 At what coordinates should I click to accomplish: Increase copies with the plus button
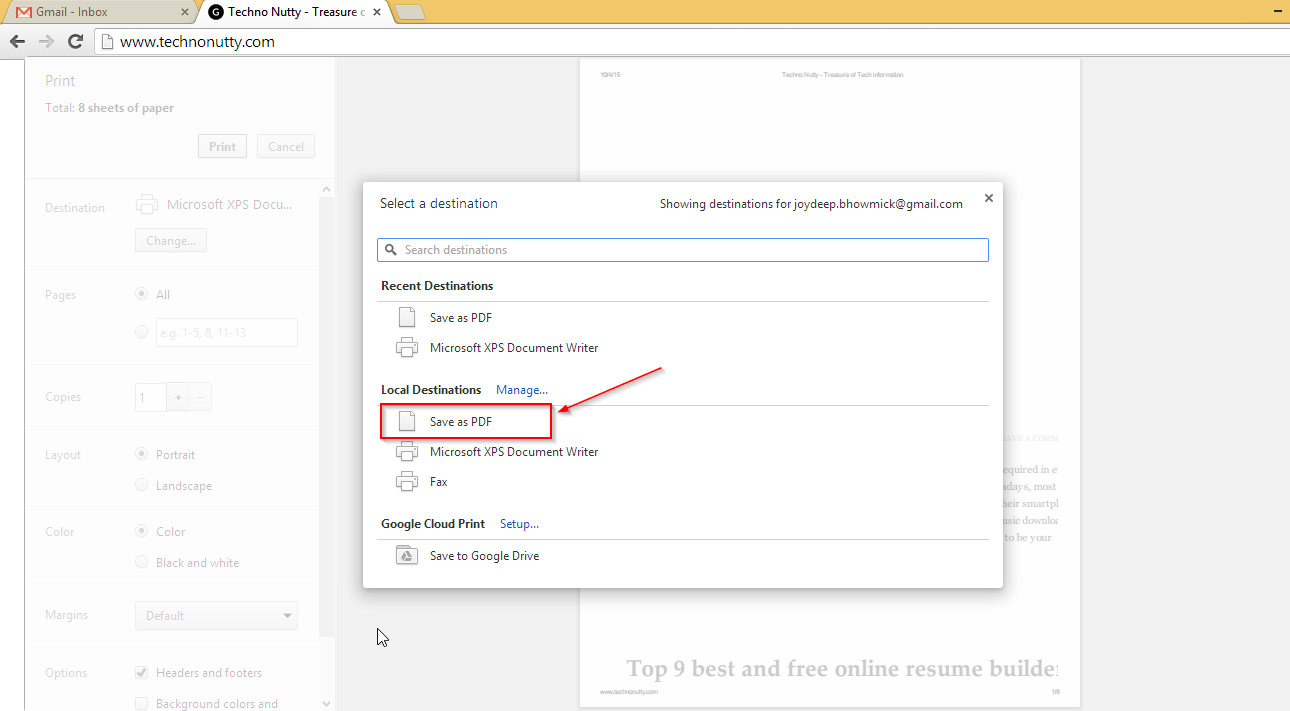(178, 397)
